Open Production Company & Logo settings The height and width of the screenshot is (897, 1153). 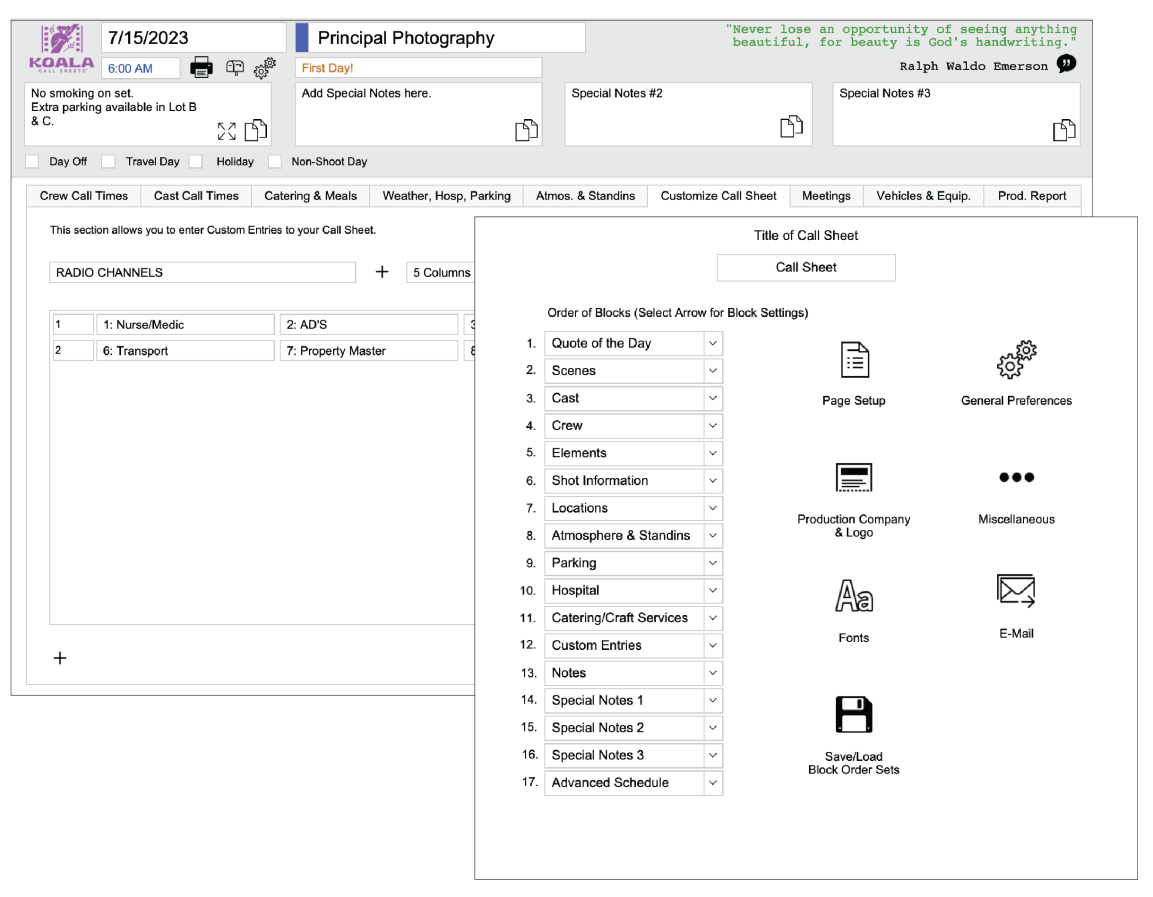[x=854, y=478]
